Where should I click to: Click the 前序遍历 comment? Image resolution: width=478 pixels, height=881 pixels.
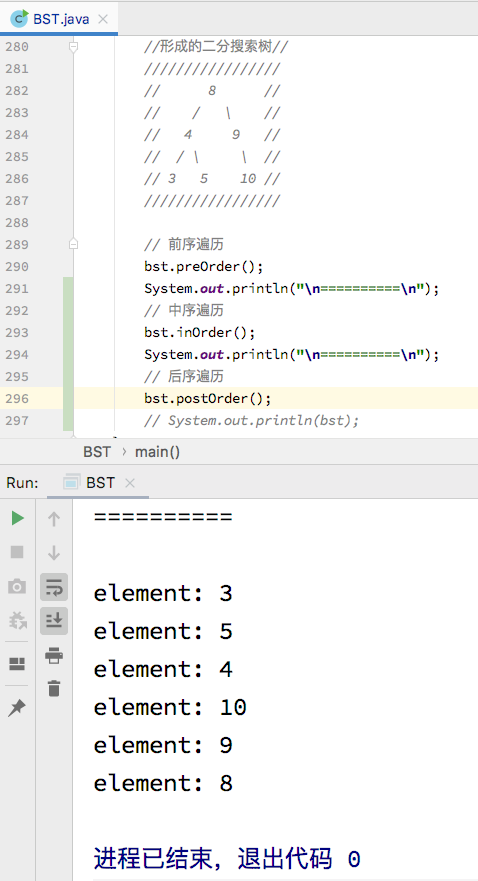point(184,244)
